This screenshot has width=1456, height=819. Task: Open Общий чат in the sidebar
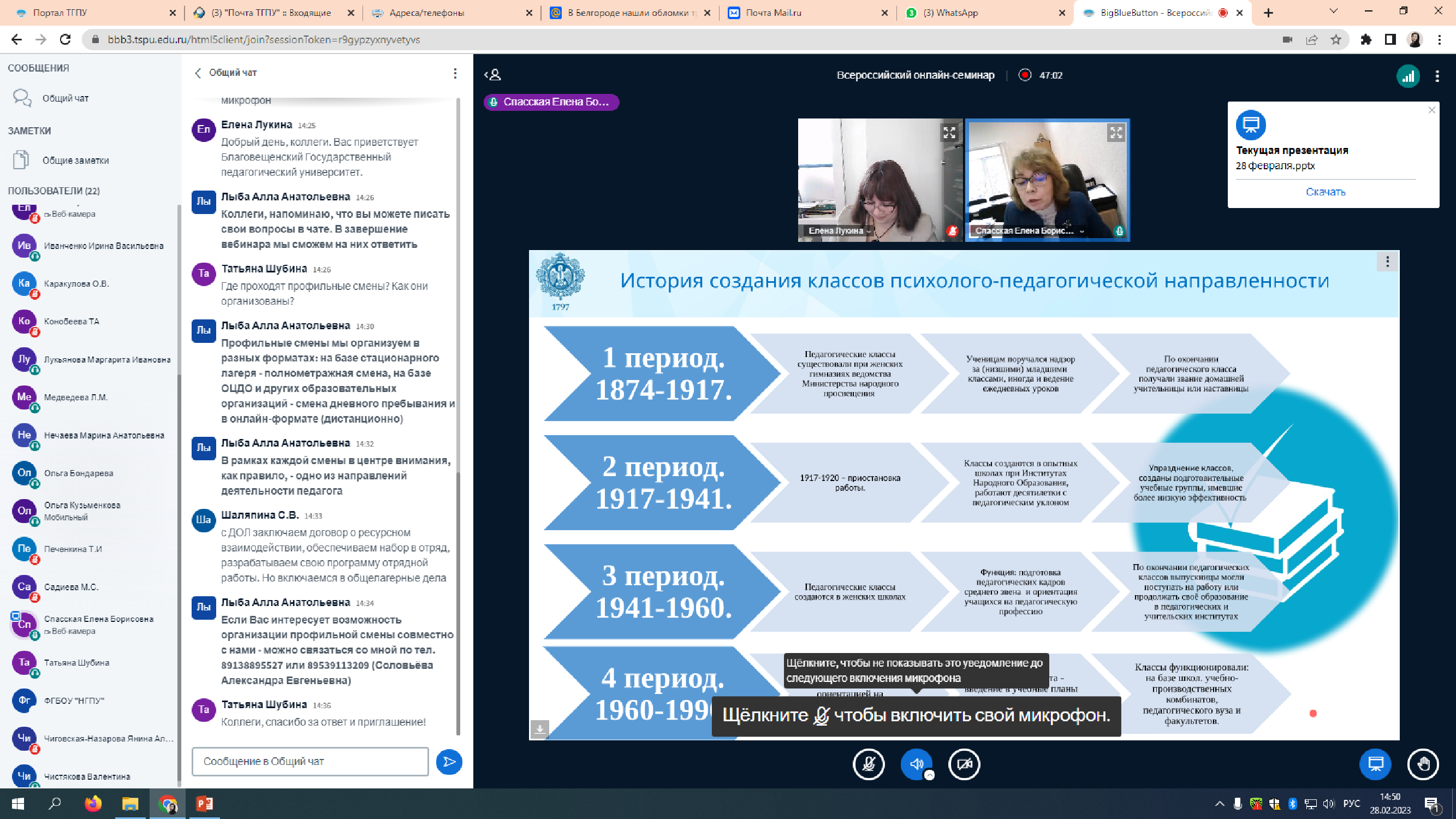click(66, 98)
